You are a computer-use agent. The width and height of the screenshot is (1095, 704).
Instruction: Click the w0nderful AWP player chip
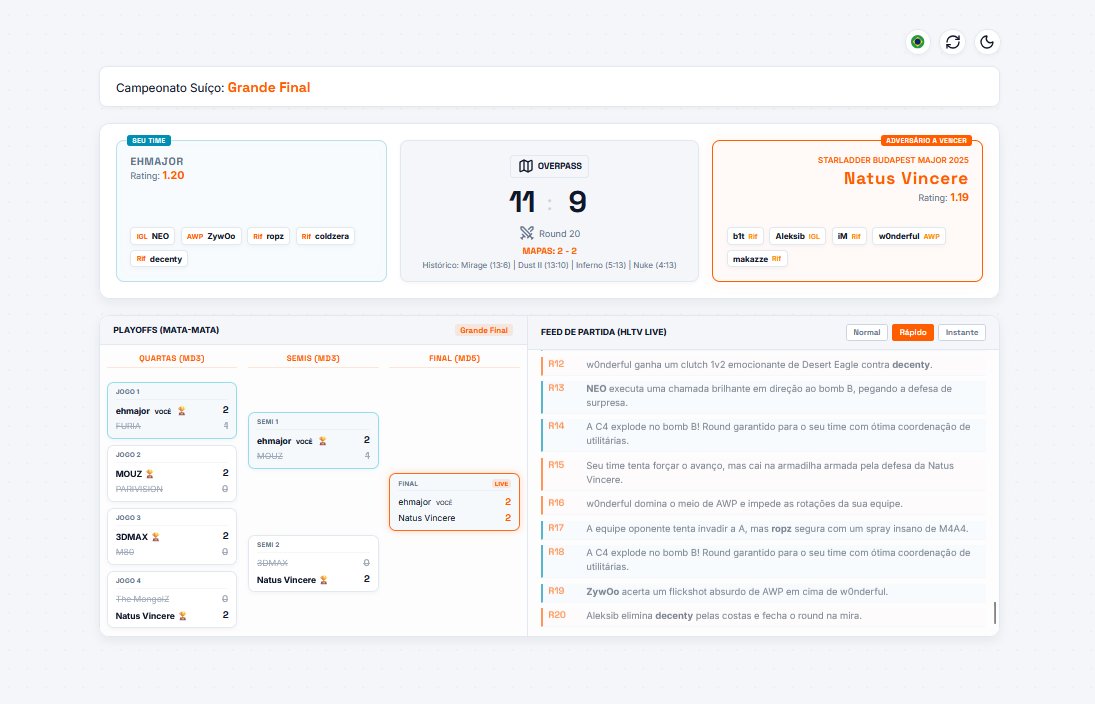click(909, 236)
